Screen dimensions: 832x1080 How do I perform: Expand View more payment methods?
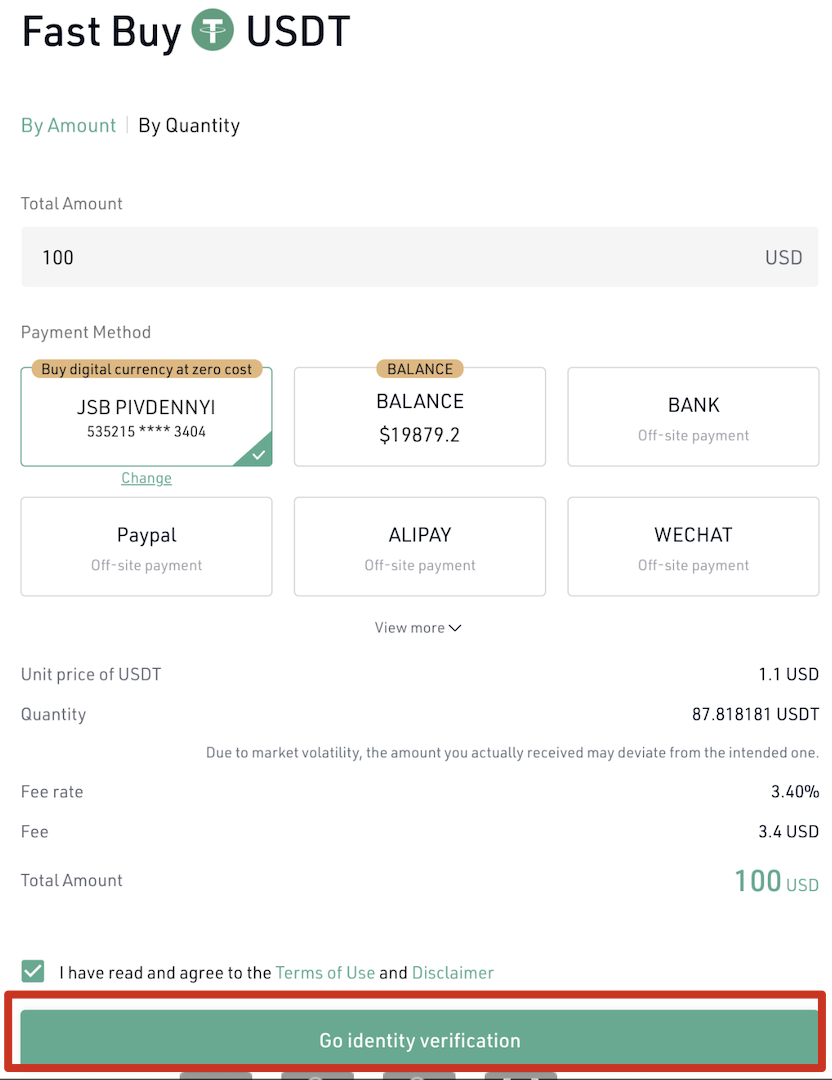point(417,627)
